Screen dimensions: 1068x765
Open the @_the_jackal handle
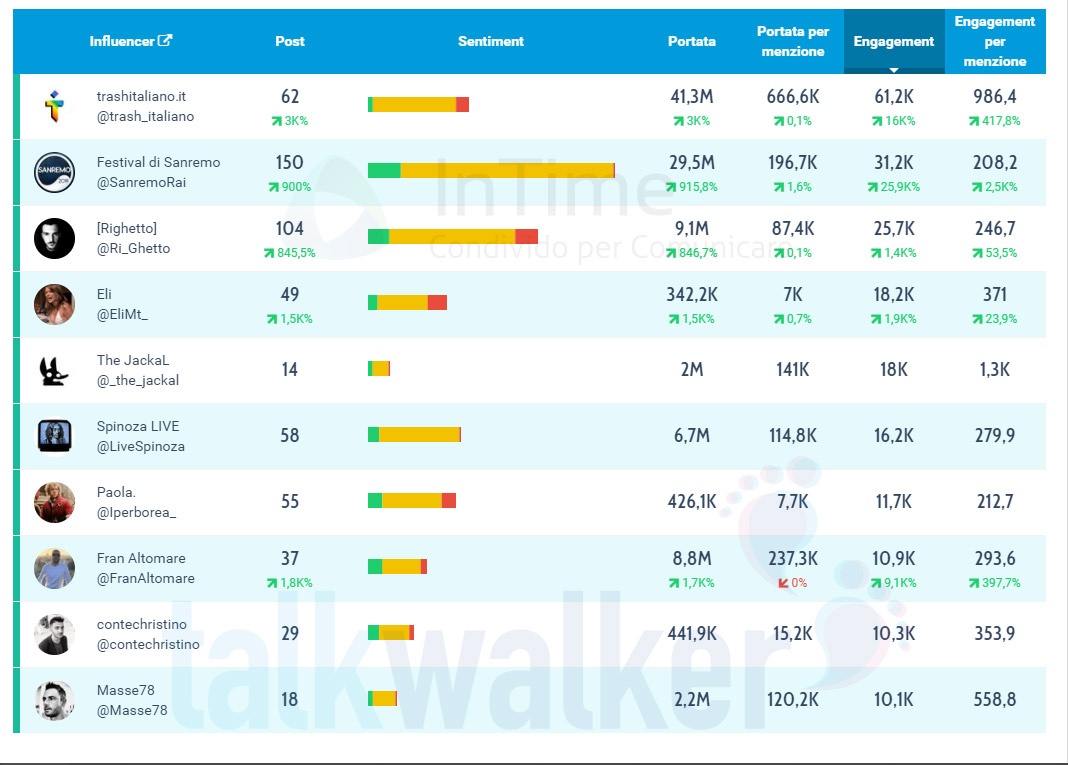pos(138,381)
